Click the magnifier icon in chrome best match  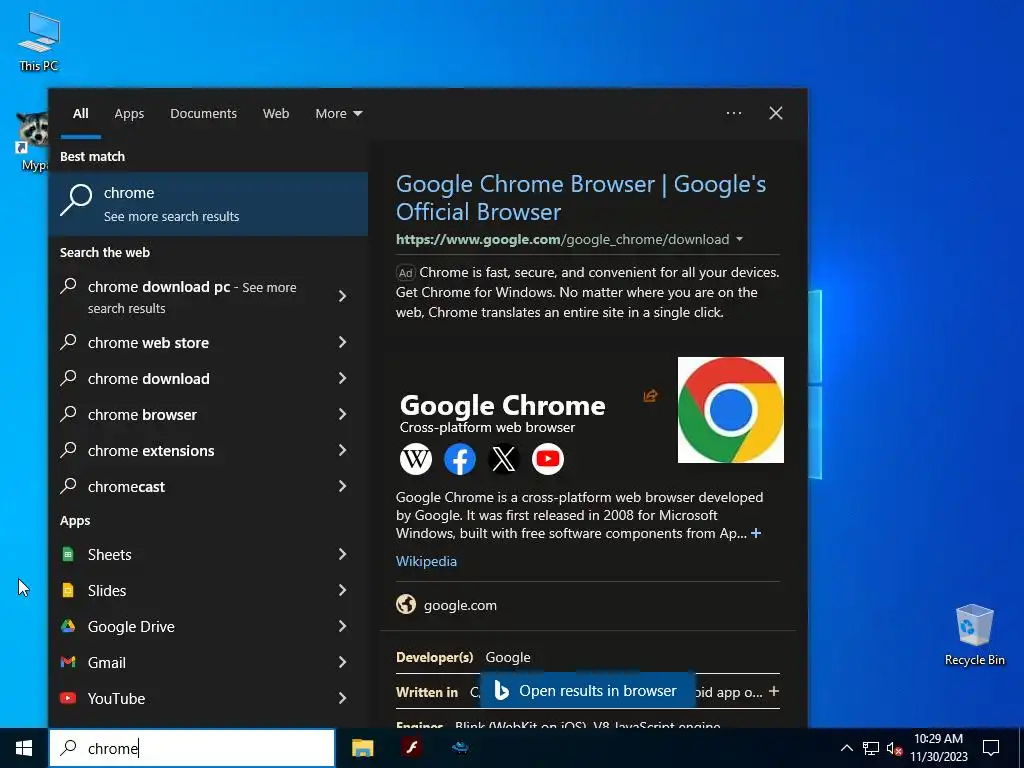[76, 200]
